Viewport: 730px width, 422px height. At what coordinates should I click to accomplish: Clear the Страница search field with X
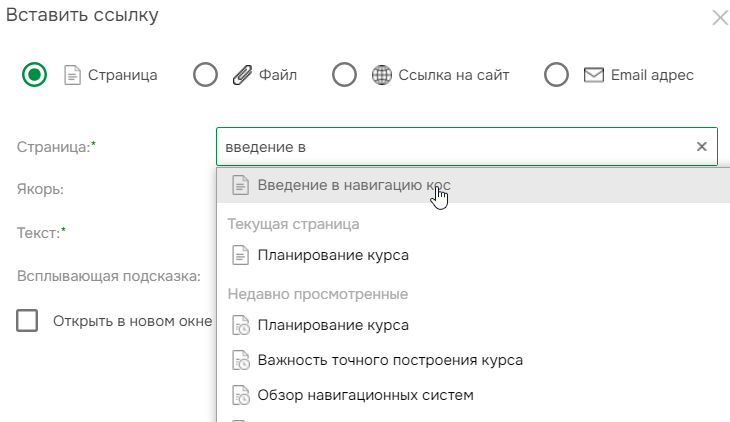(x=702, y=147)
